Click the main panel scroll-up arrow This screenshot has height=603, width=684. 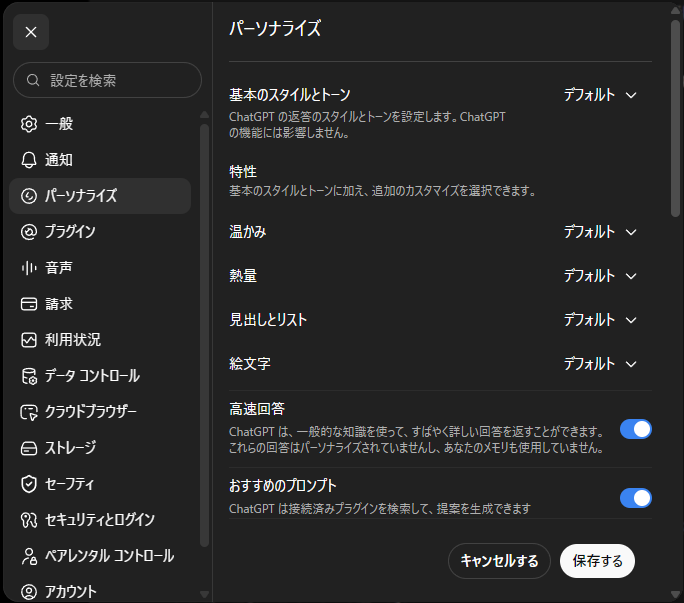click(675, 11)
